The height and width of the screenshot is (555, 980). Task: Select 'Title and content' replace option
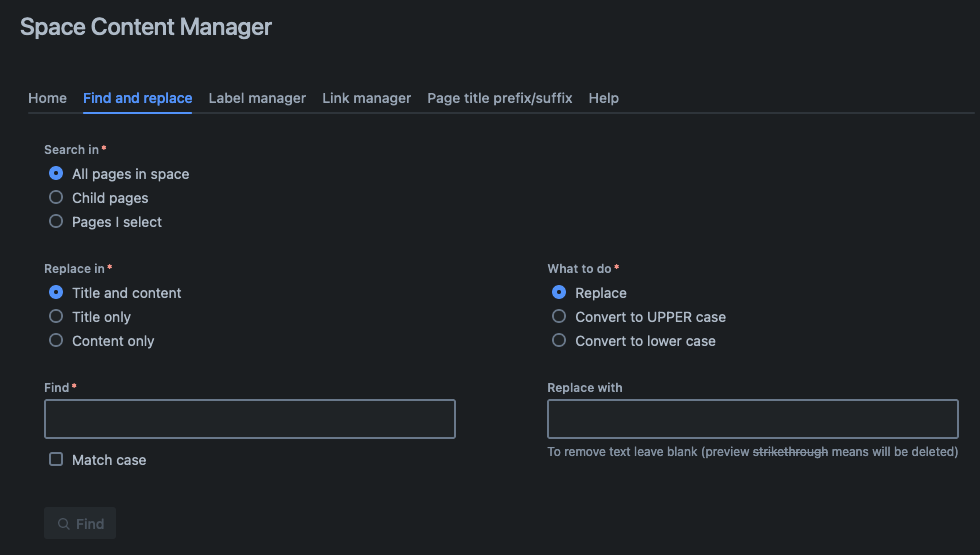(56, 293)
